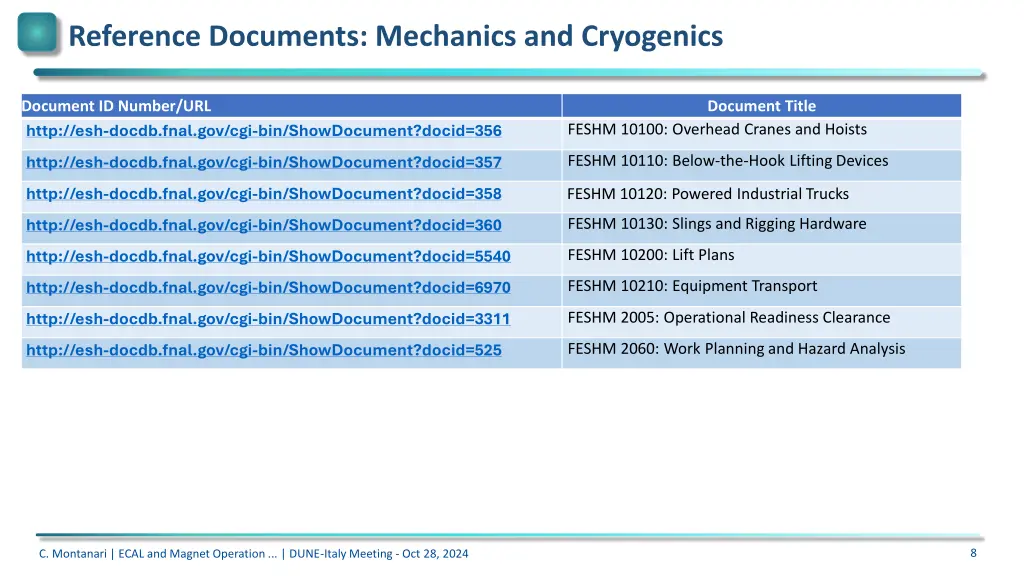Open the docid=360 hyperlink
The width and height of the screenshot is (1024, 576).
click(264, 225)
